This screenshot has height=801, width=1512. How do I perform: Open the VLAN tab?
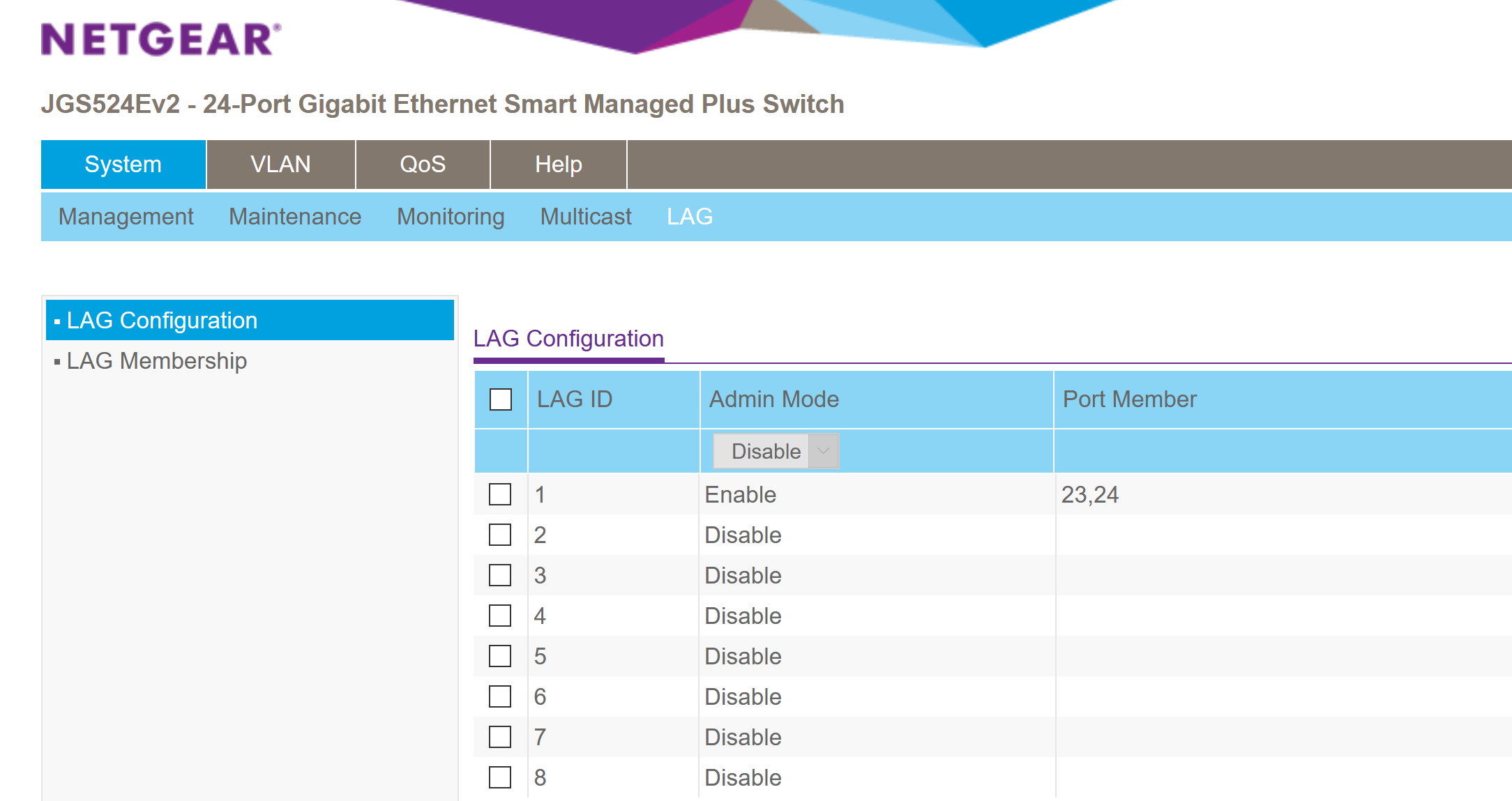(x=280, y=165)
